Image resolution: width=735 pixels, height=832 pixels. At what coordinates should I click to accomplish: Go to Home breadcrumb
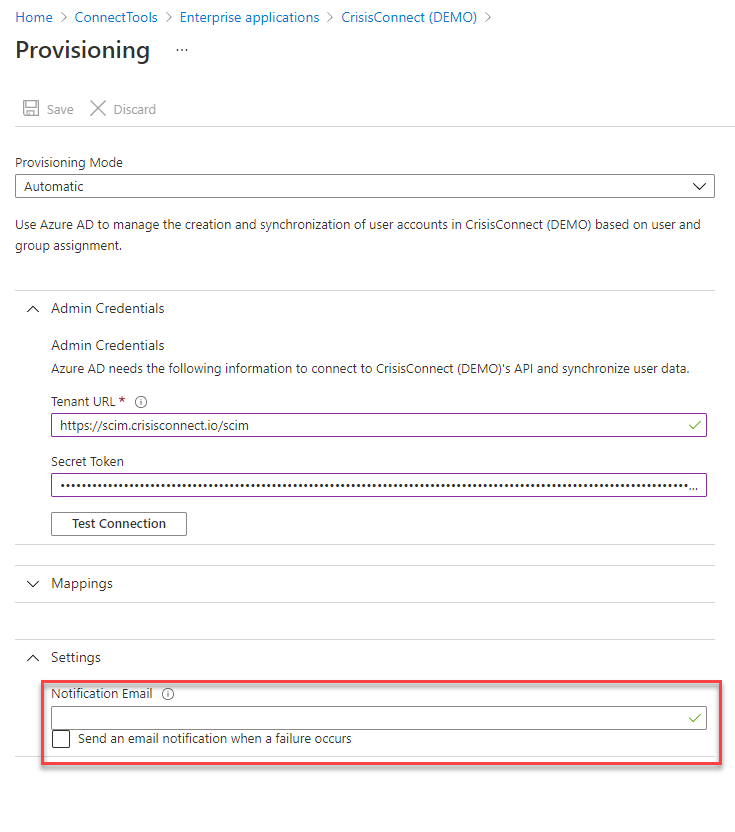[x=34, y=18]
